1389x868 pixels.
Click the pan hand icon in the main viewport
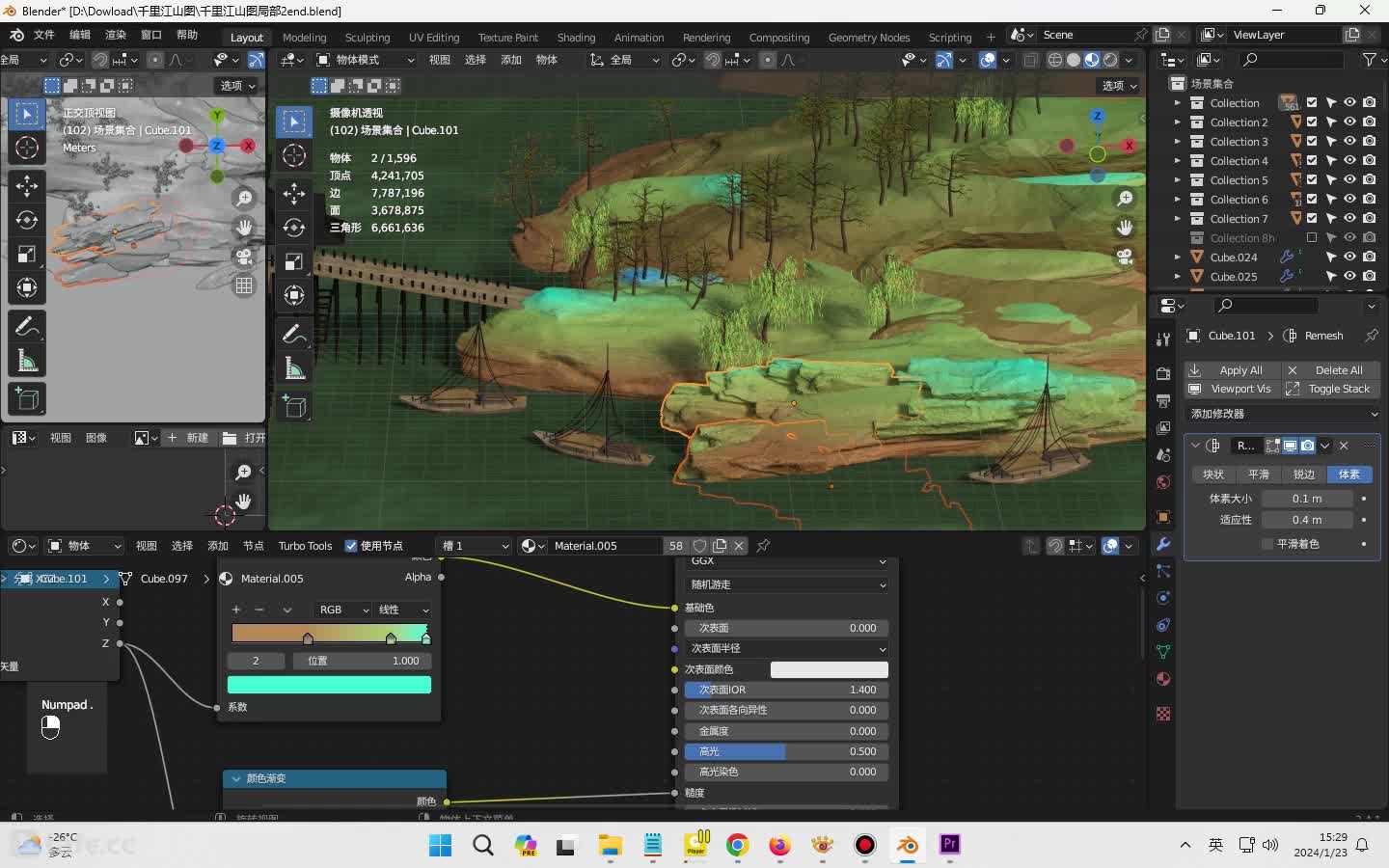[x=1125, y=228]
